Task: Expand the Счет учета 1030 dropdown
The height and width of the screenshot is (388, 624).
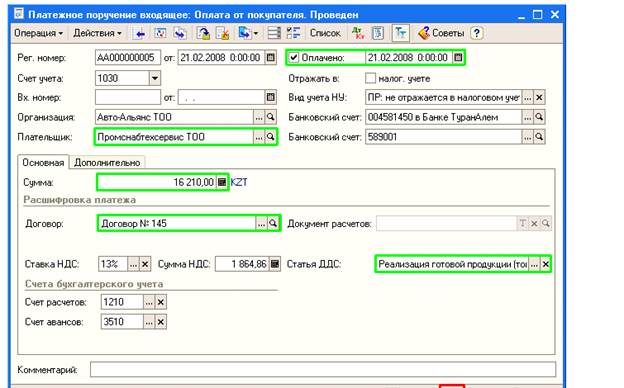Action: pyautogui.click(x=155, y=78)
